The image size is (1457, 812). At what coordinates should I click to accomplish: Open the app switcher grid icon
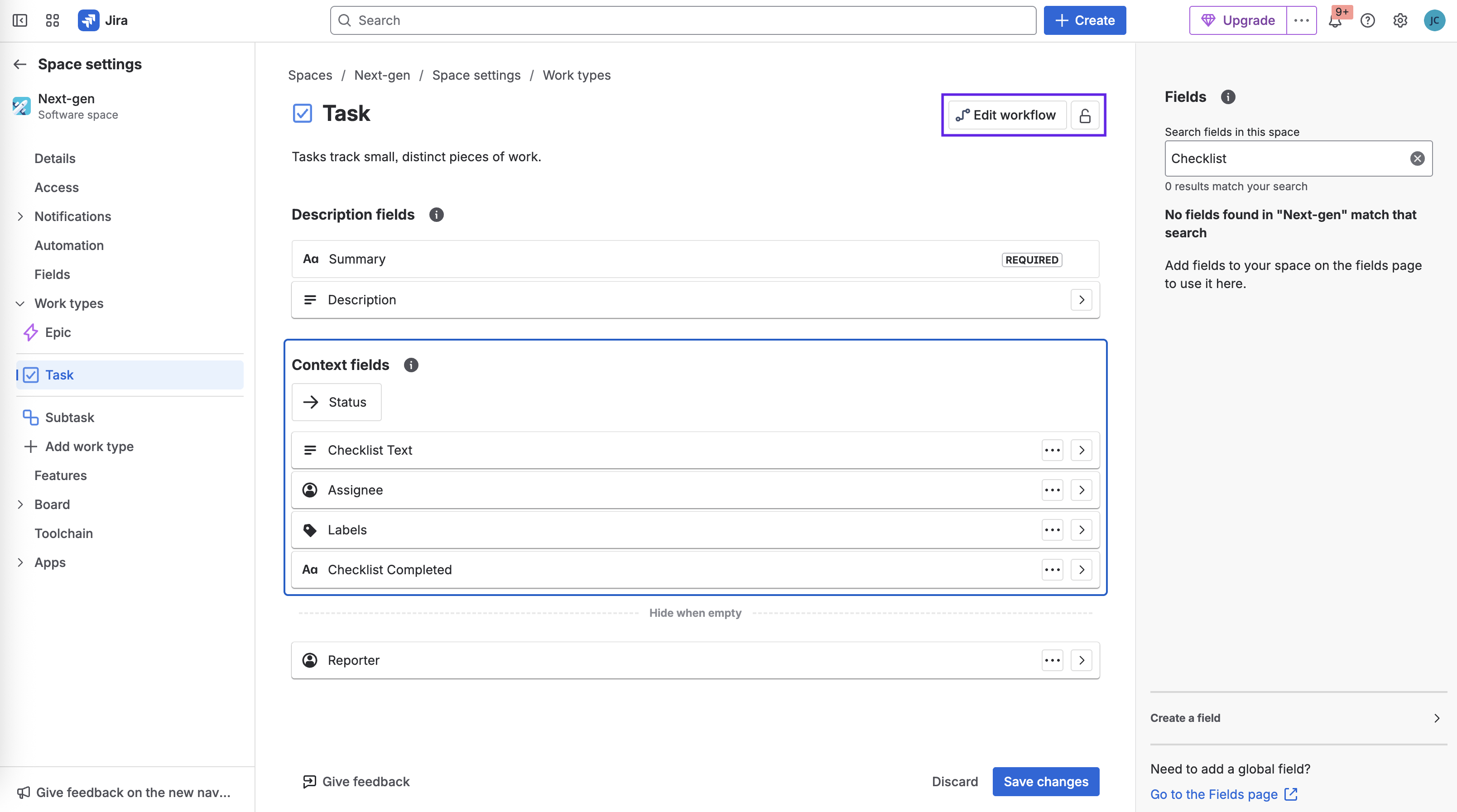click(52, 20)
